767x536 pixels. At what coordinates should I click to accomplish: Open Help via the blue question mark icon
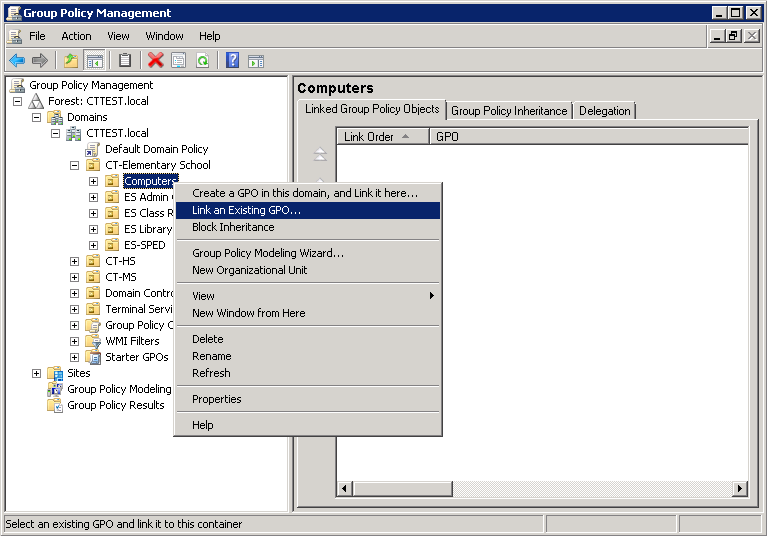232,60
